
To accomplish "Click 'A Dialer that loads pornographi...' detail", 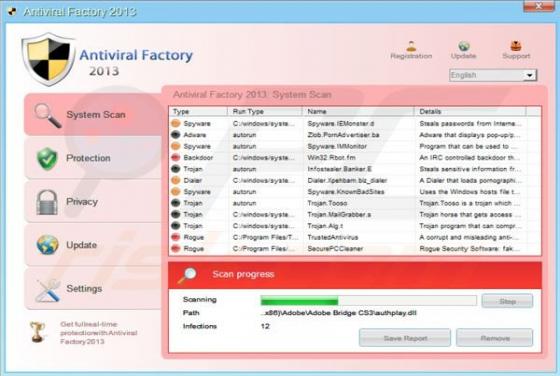I will 470,180.
